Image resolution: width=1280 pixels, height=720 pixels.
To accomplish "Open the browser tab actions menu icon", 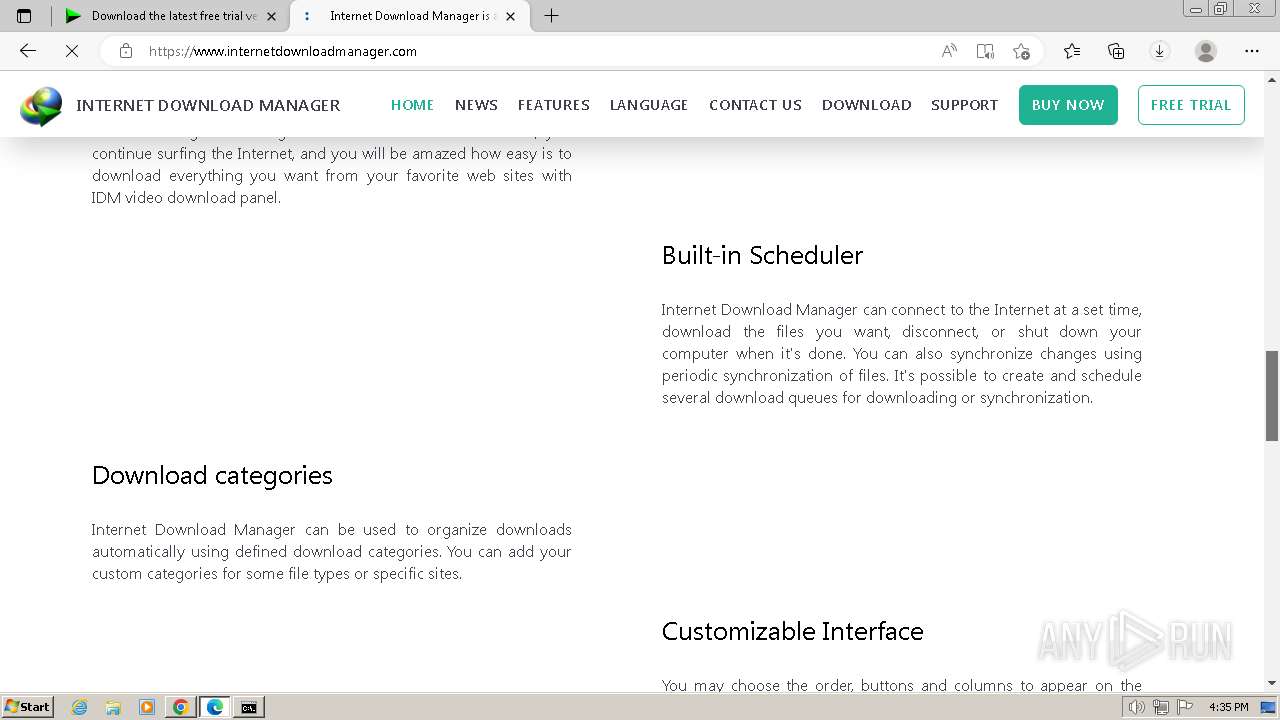I will tap(24, 15).
